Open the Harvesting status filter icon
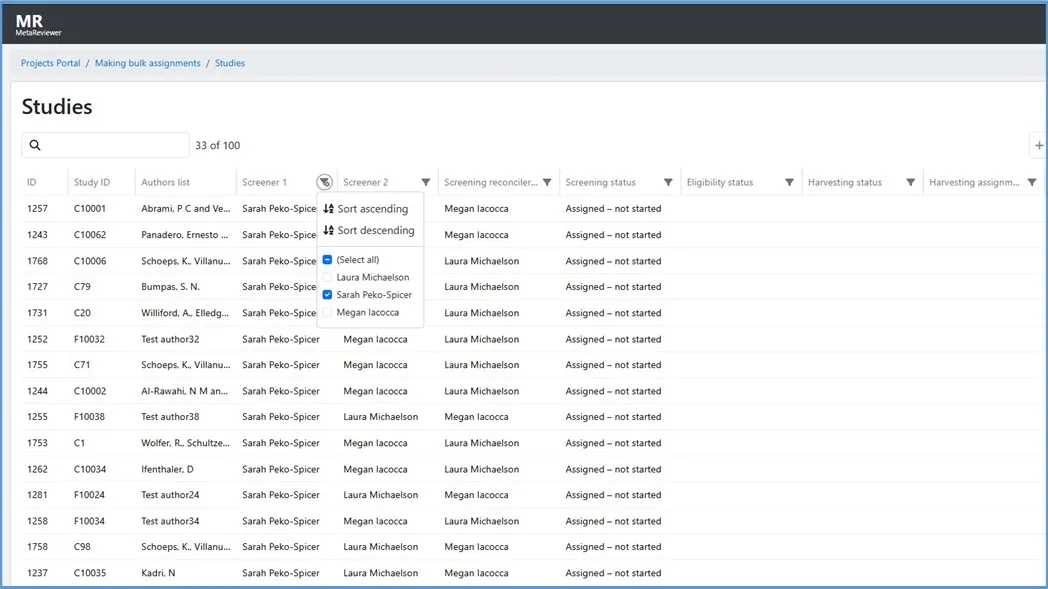Screen dimensions: 1048x589 click(x=910, y=183)
